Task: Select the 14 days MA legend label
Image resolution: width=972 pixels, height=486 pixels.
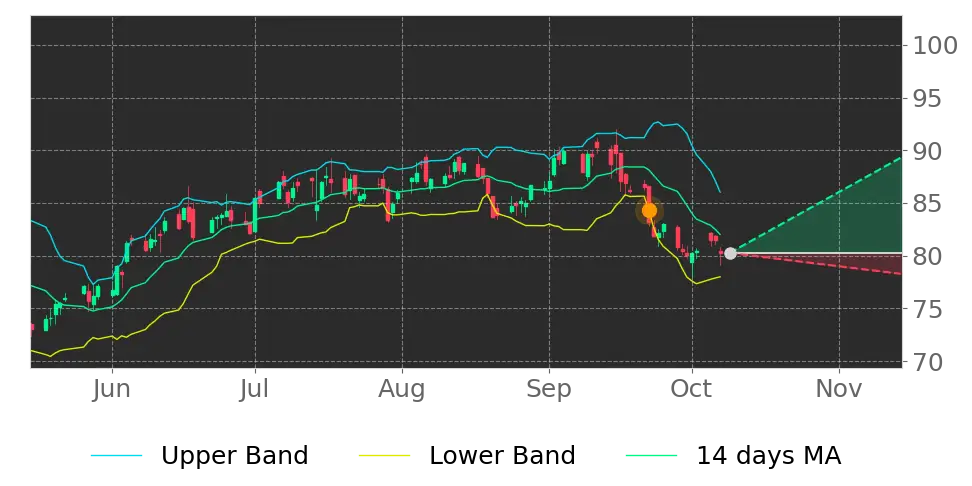Action: tap(769, 456)
